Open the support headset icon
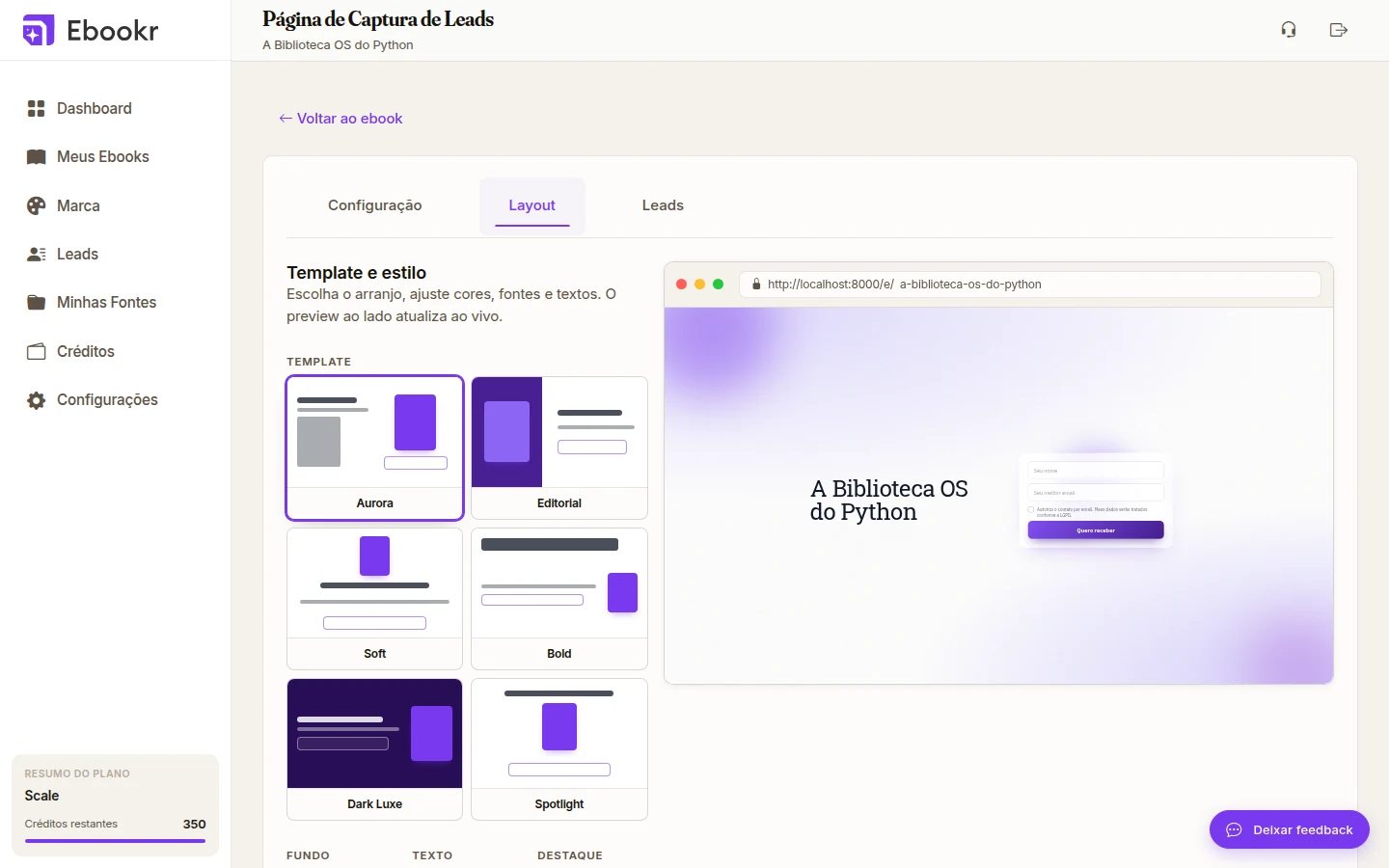Viewport: 1389px width, 868px height. pyautogui.click(x=1289, y=30)
